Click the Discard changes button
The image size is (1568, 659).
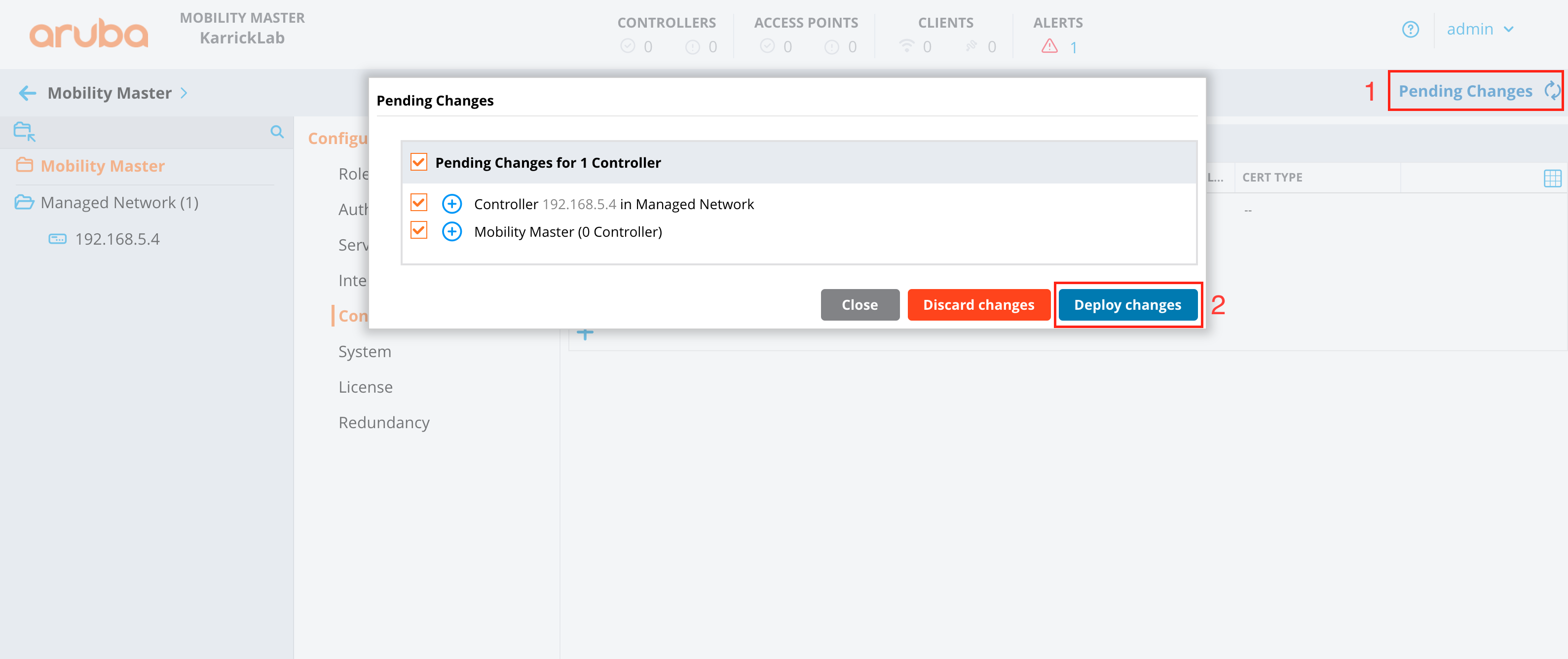click(x=978, y=305)
